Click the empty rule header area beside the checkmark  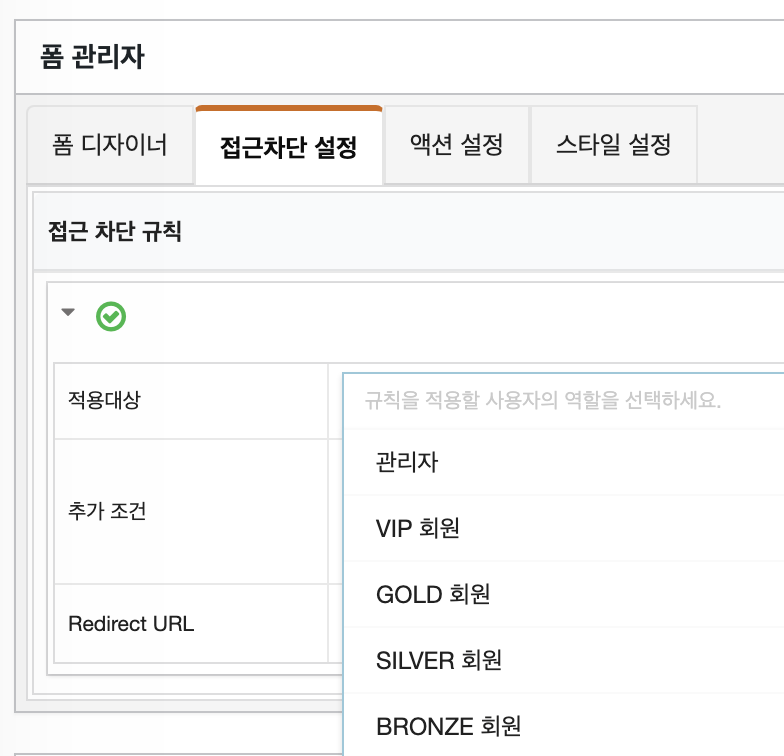450,316
